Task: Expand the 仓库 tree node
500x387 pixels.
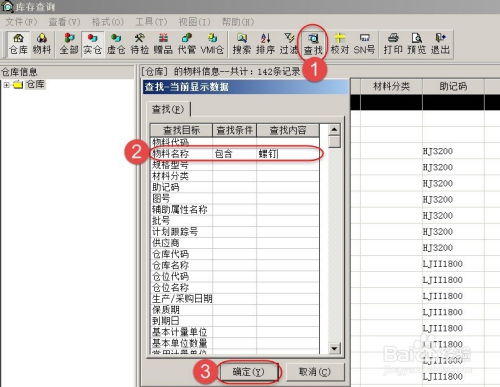Action: [x=6, y=85]
